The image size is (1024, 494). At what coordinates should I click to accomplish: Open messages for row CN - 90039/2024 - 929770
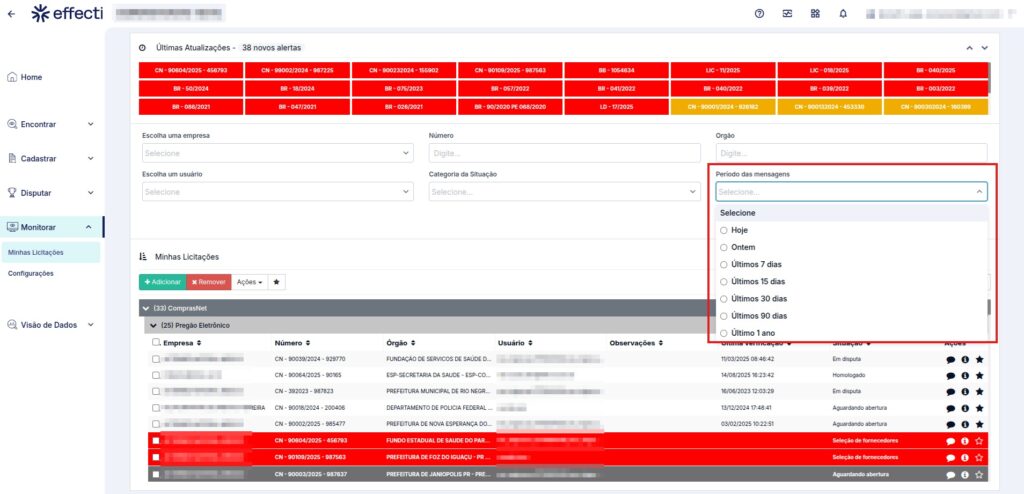tap(951, 359)
